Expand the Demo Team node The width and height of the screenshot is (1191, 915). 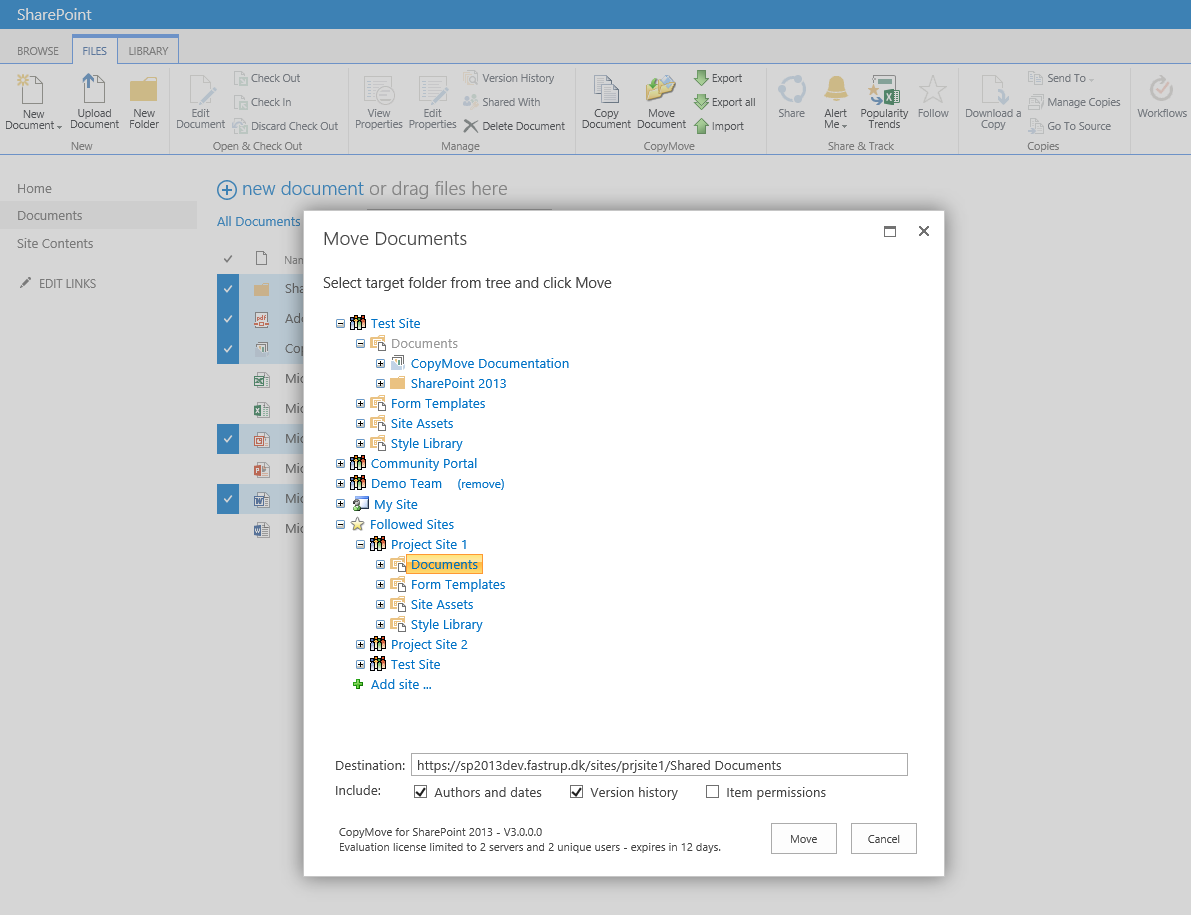[x=340, y=484]
